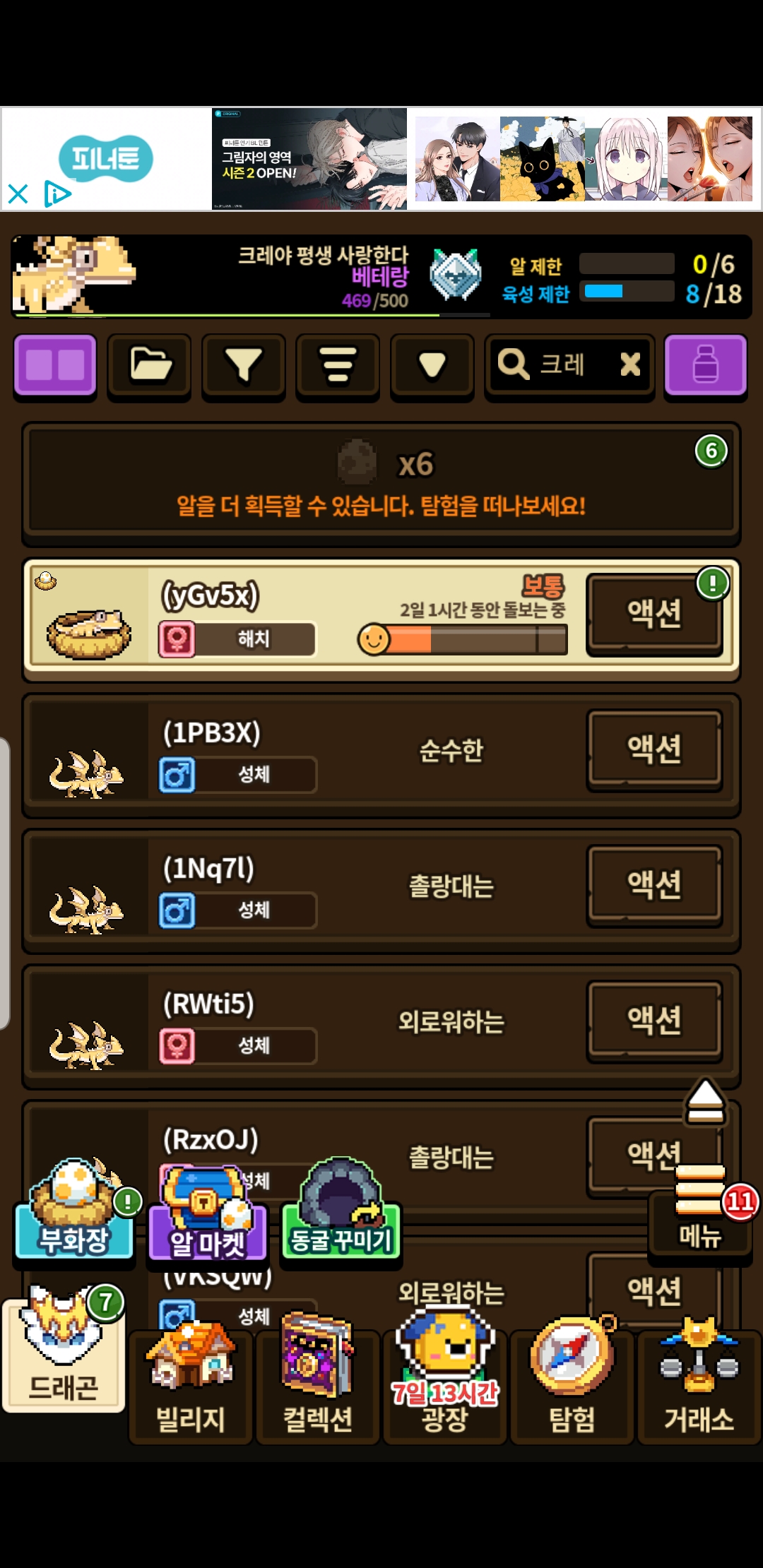
Task: Expand 액션 menu for dragon RWti5
Action: [x=654, y=1021]
